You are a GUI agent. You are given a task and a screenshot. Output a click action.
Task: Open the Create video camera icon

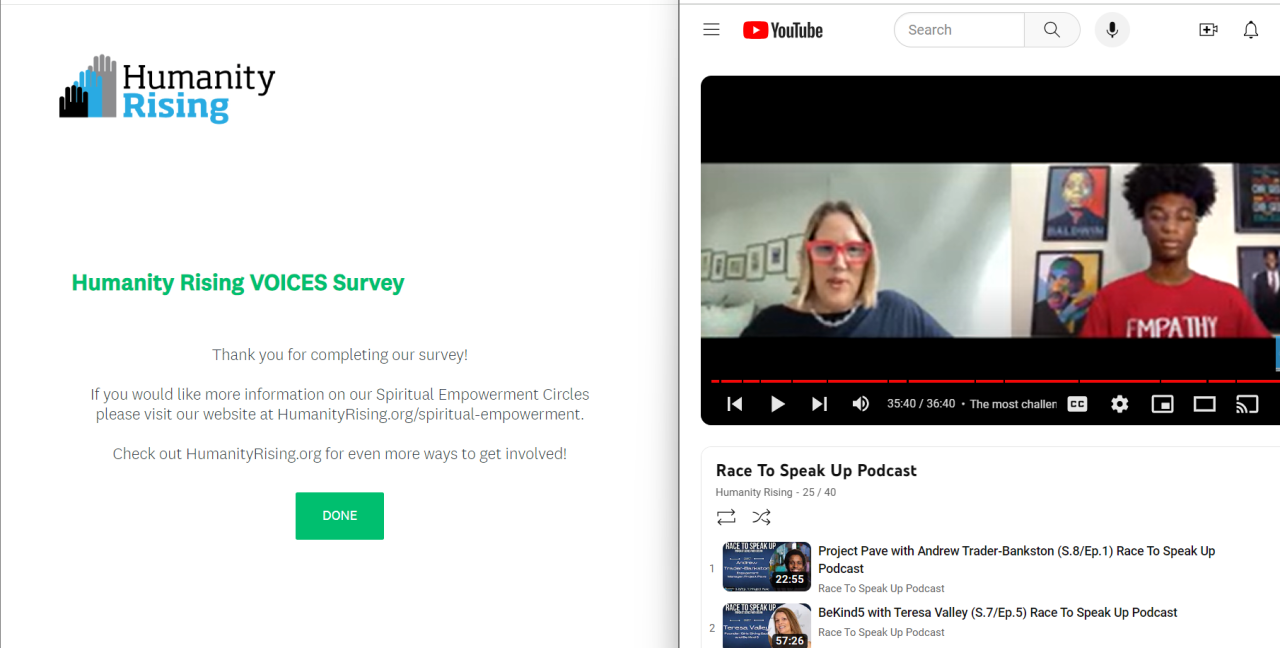1208,30
